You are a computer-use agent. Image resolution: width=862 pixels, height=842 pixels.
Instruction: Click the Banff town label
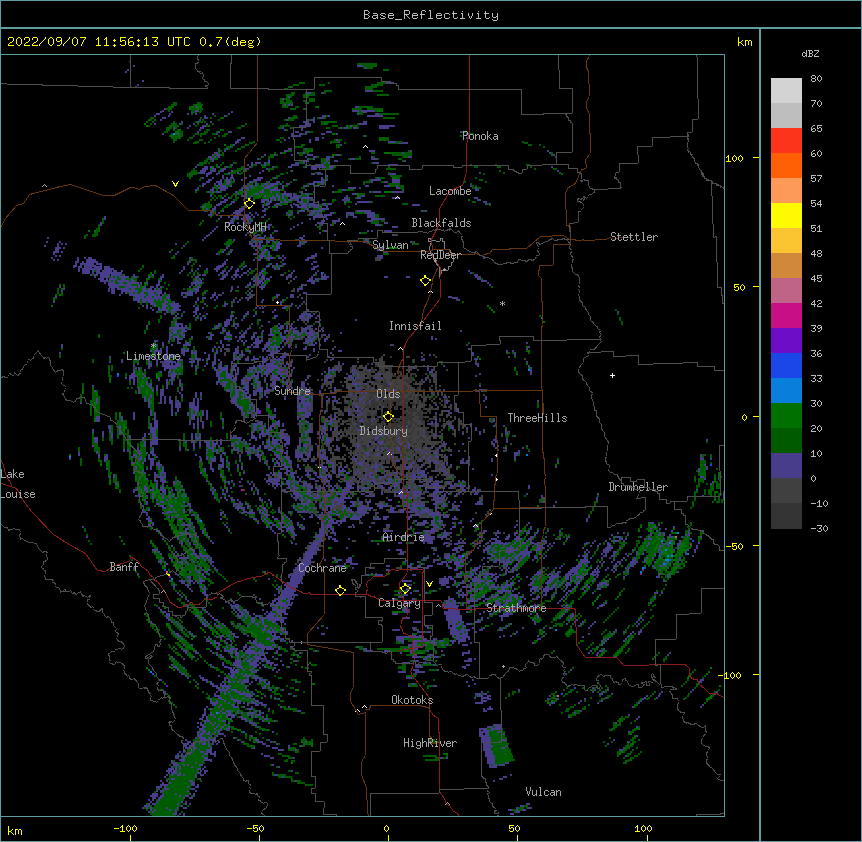point(124,567)
